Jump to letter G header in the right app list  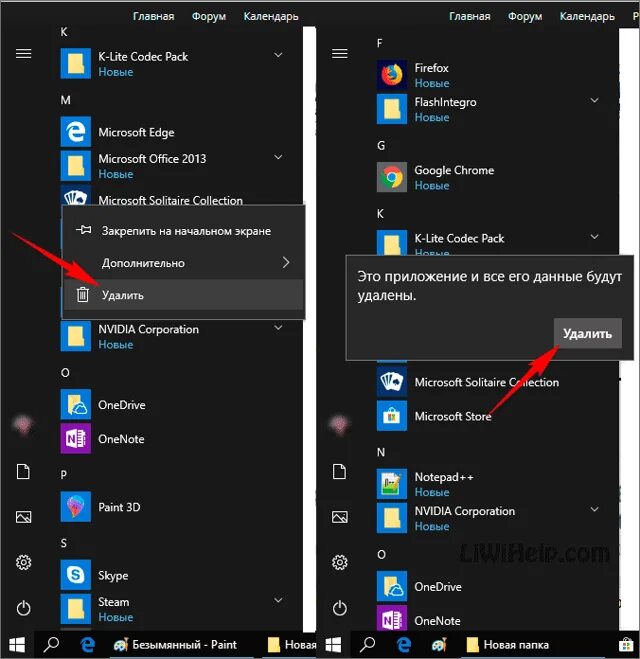click(x=381, y=145)
